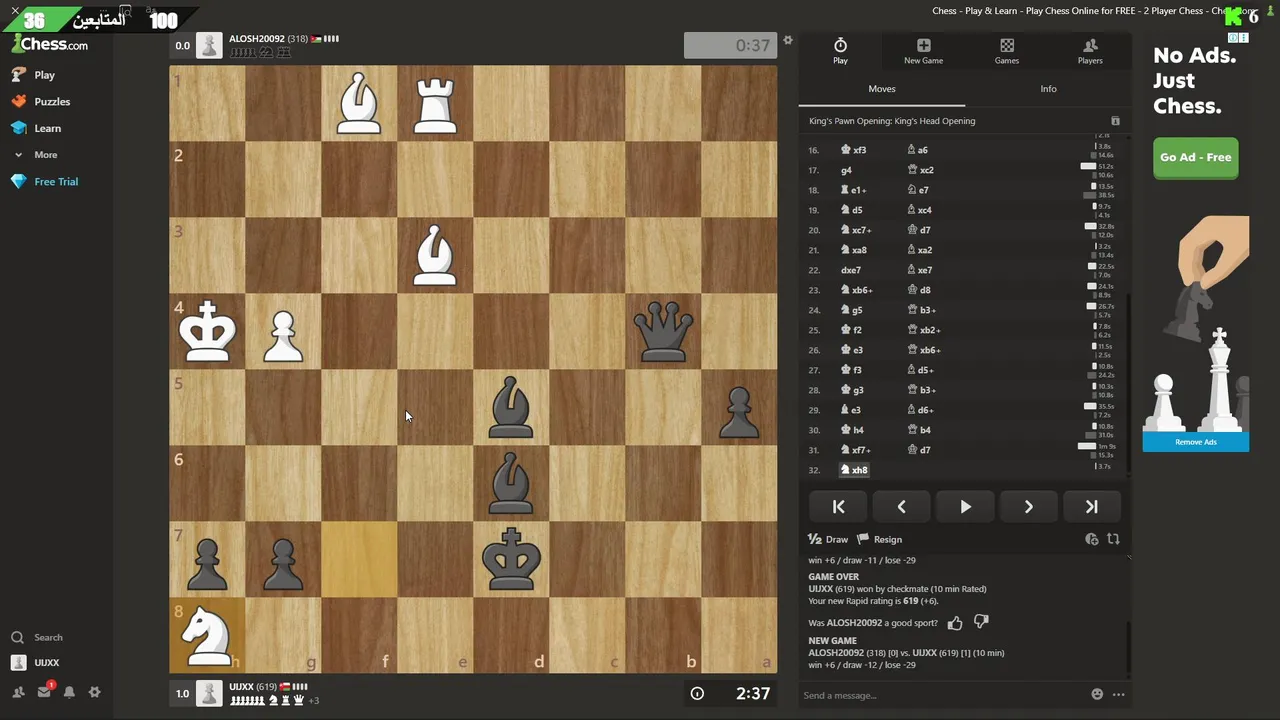Open board settings gear icon

(x=788, y=41)
